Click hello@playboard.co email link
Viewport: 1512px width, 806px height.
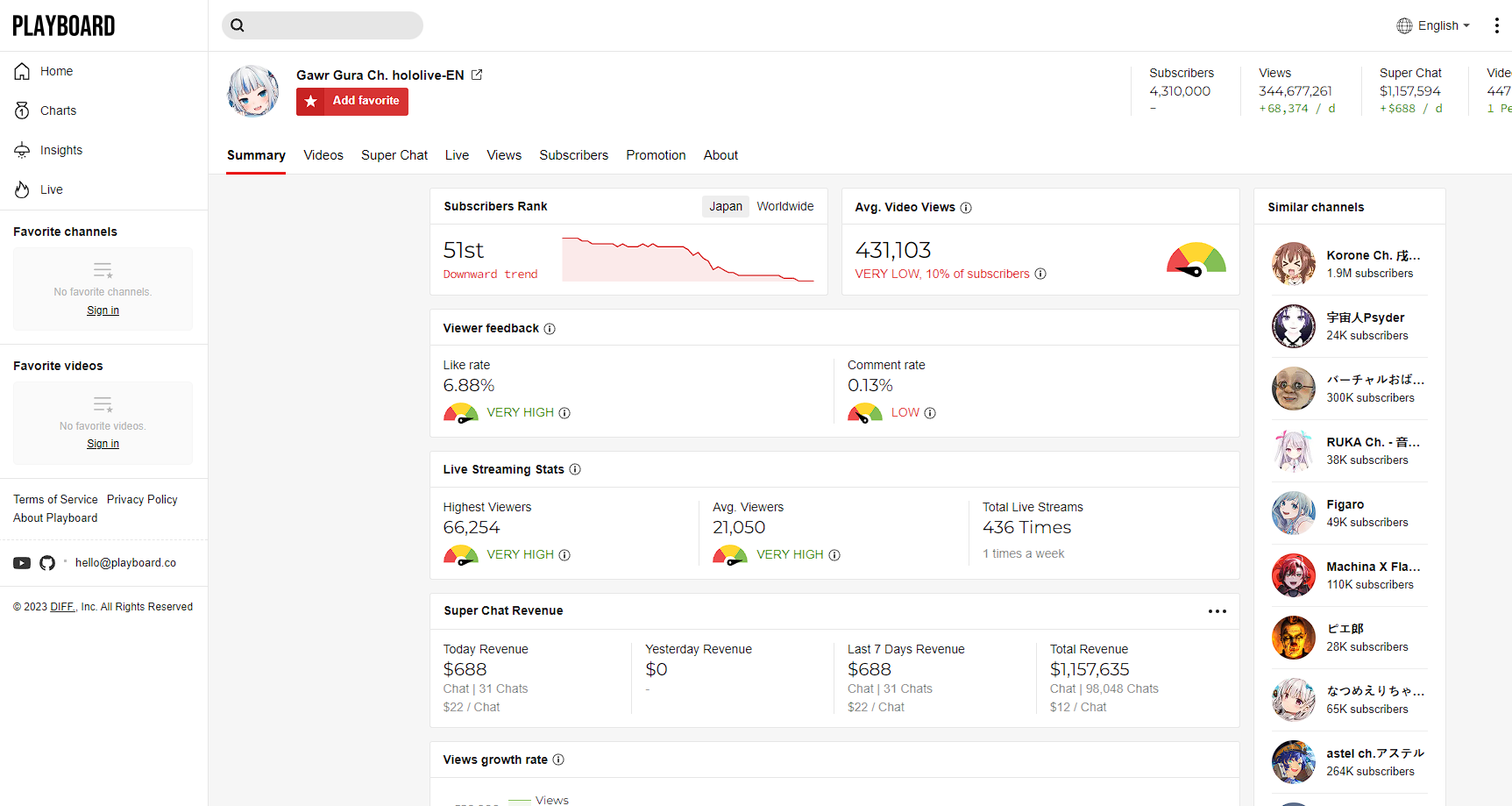125,563
